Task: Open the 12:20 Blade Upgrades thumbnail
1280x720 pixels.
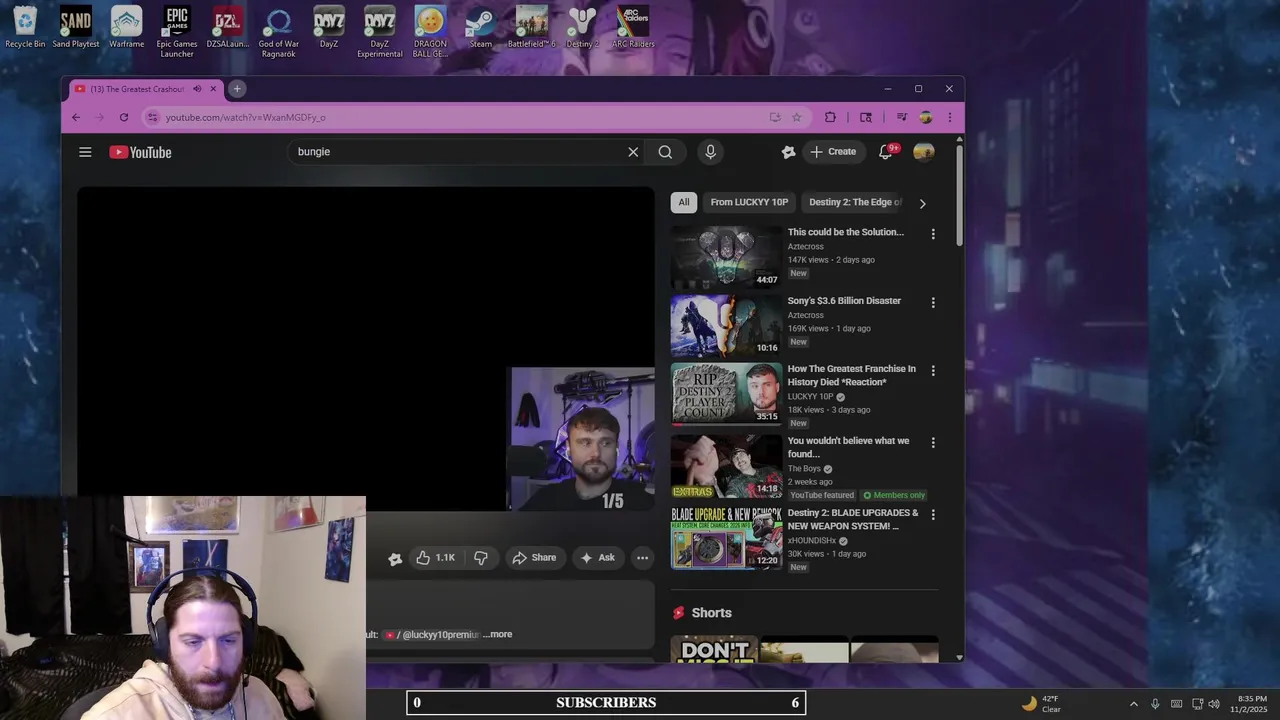Action: point(726,537)
